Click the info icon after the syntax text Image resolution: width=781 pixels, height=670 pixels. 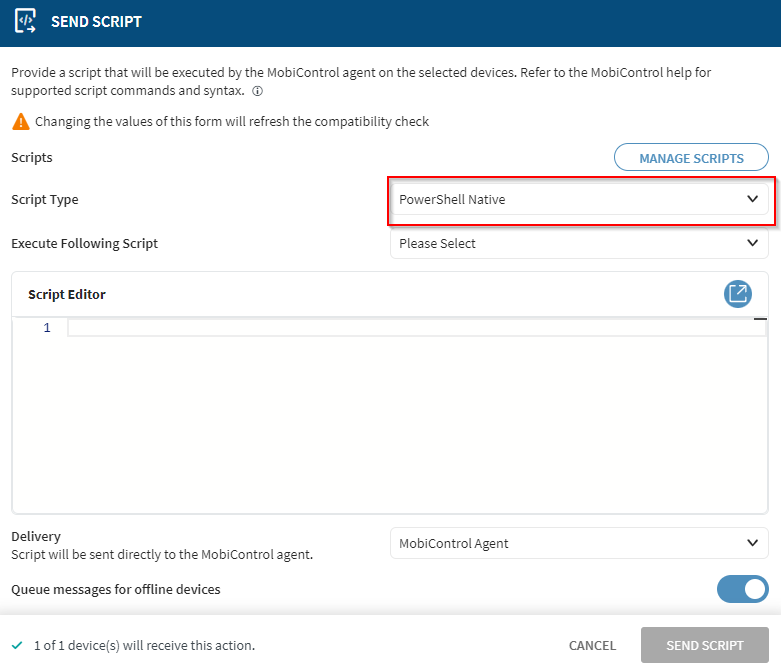pyautogui.click(x=258, y=91)
